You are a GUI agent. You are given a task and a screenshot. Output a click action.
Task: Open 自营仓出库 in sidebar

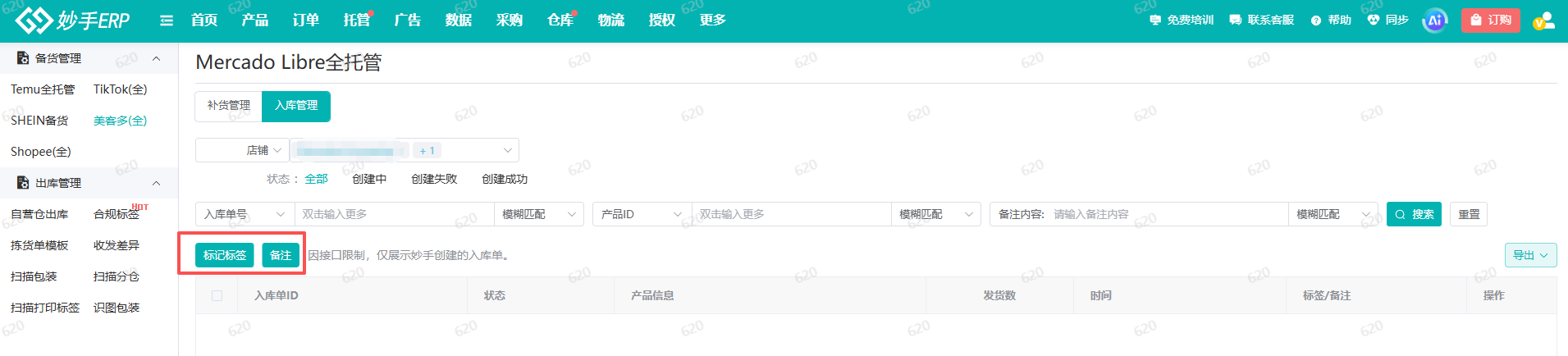(39, 214)
